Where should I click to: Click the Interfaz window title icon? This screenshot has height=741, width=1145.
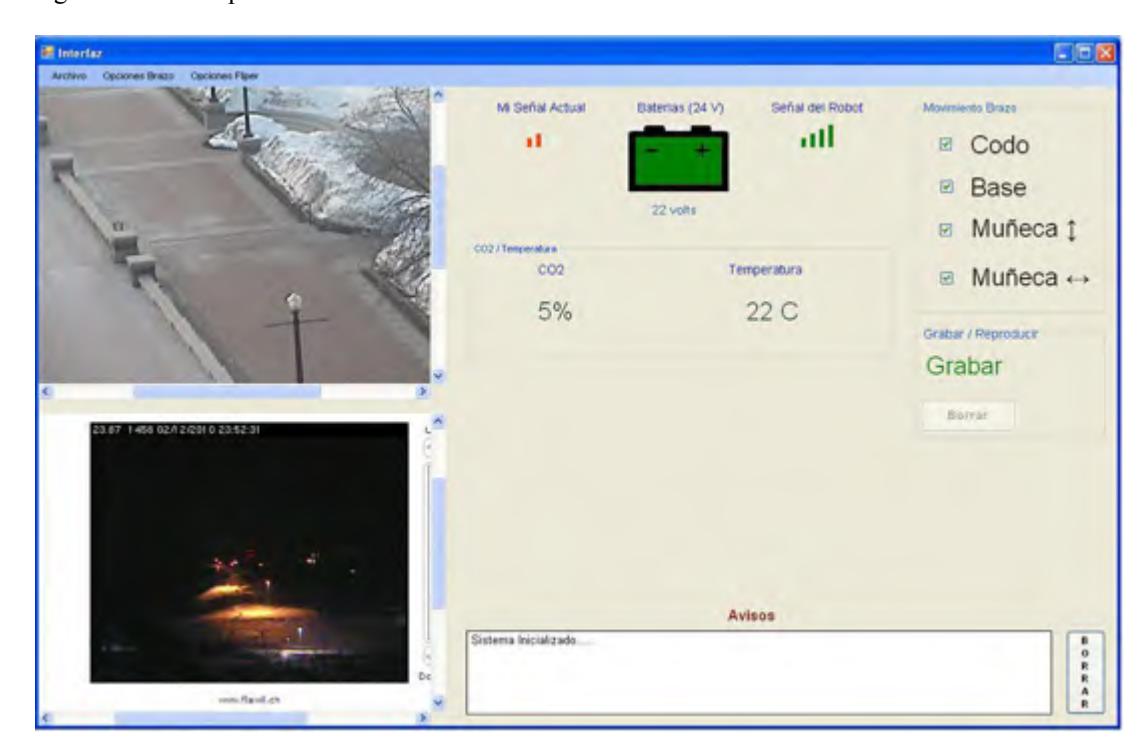[x=47, y=53]
